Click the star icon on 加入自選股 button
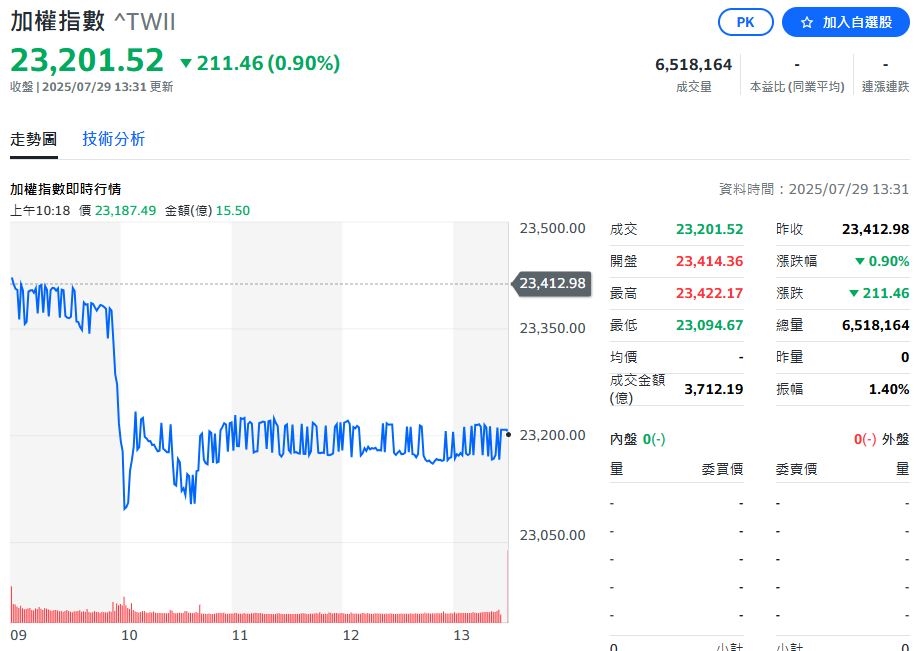 pyautogui.click(x=808, y=22)
